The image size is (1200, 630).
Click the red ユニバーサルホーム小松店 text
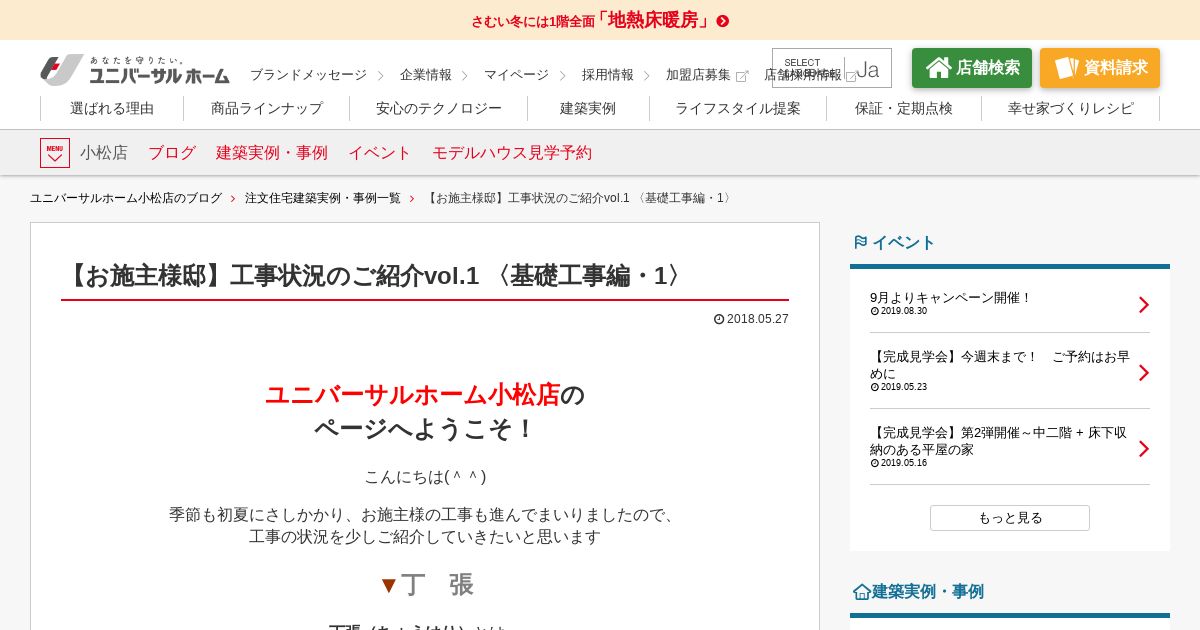412,395
